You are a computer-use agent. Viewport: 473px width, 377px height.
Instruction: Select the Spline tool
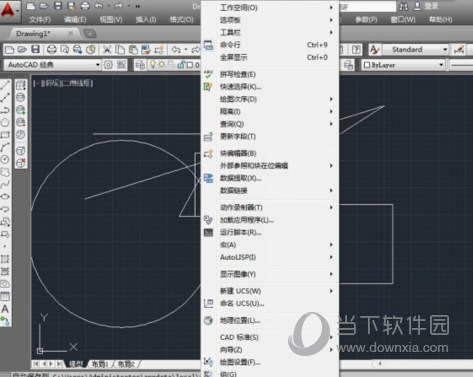point(5,184)
